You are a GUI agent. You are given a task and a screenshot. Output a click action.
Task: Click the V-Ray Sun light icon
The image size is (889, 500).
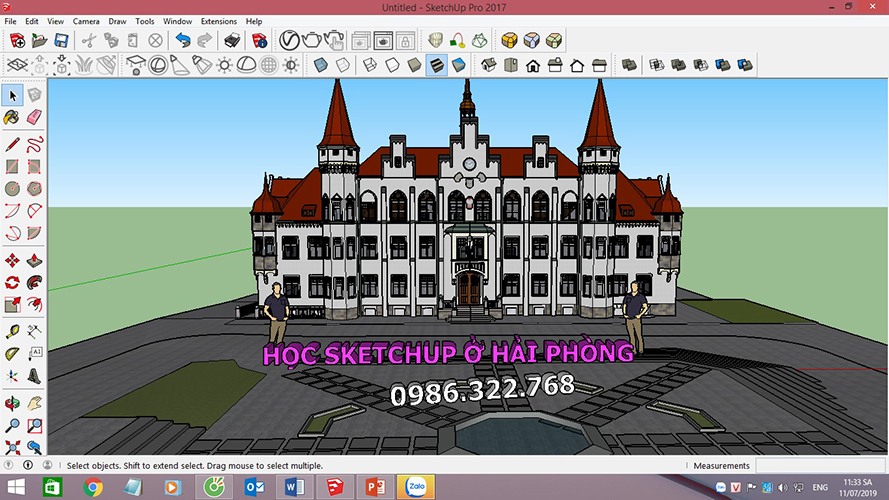[x=225, y=65]
